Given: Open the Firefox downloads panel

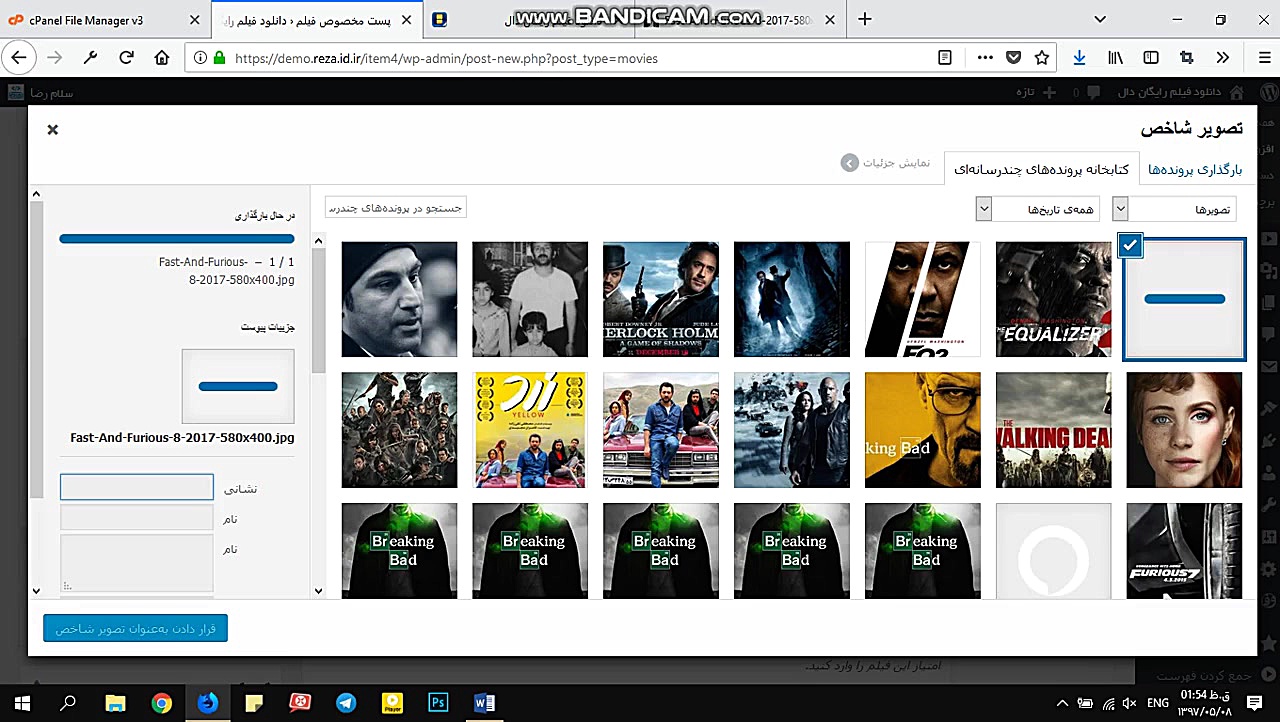Looking at the screenshot, I should click(x=1079, y=58).
